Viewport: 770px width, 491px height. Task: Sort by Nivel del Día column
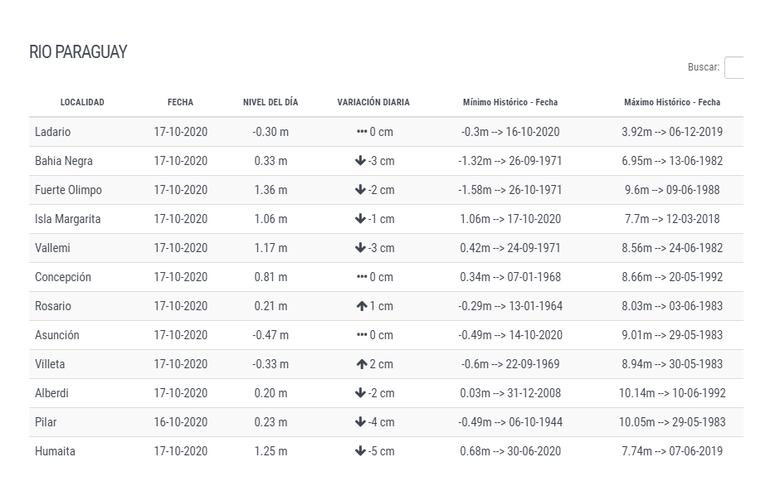point(270,102)
